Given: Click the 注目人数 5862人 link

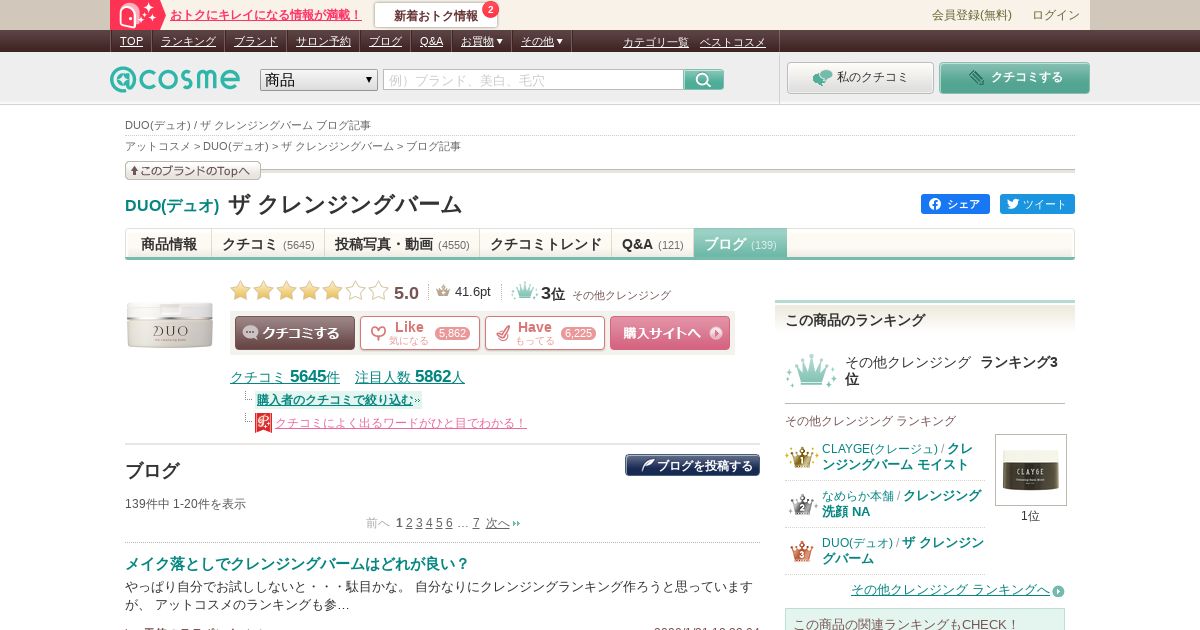Looking at the screenshot, I should point(410,377).
